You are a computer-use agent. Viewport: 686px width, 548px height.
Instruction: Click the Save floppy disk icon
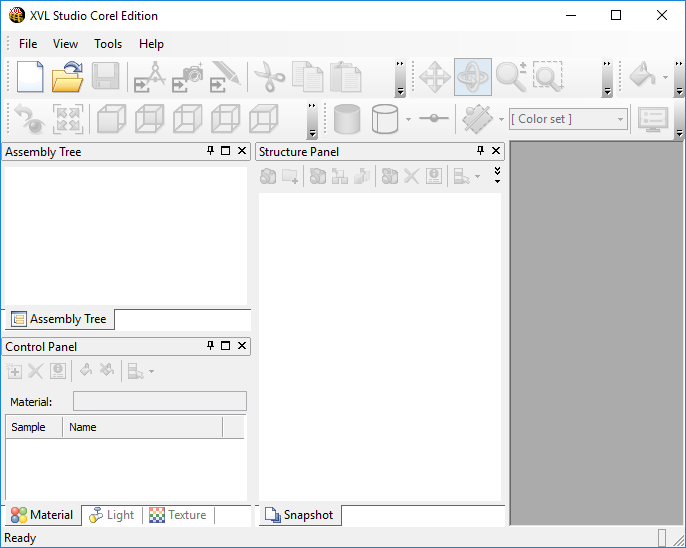[x=106, y=77]
